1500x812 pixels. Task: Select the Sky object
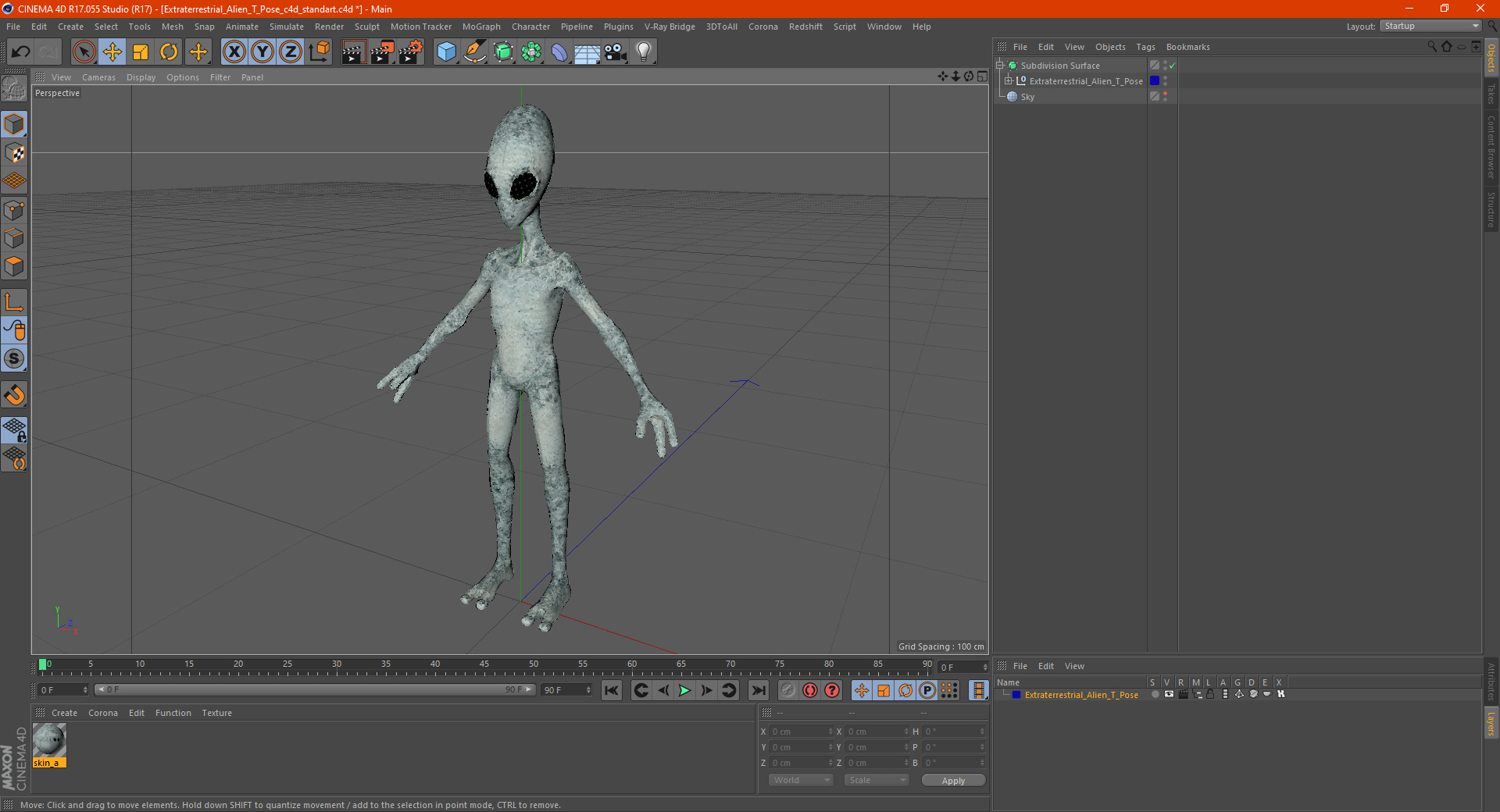(1027, 97)
